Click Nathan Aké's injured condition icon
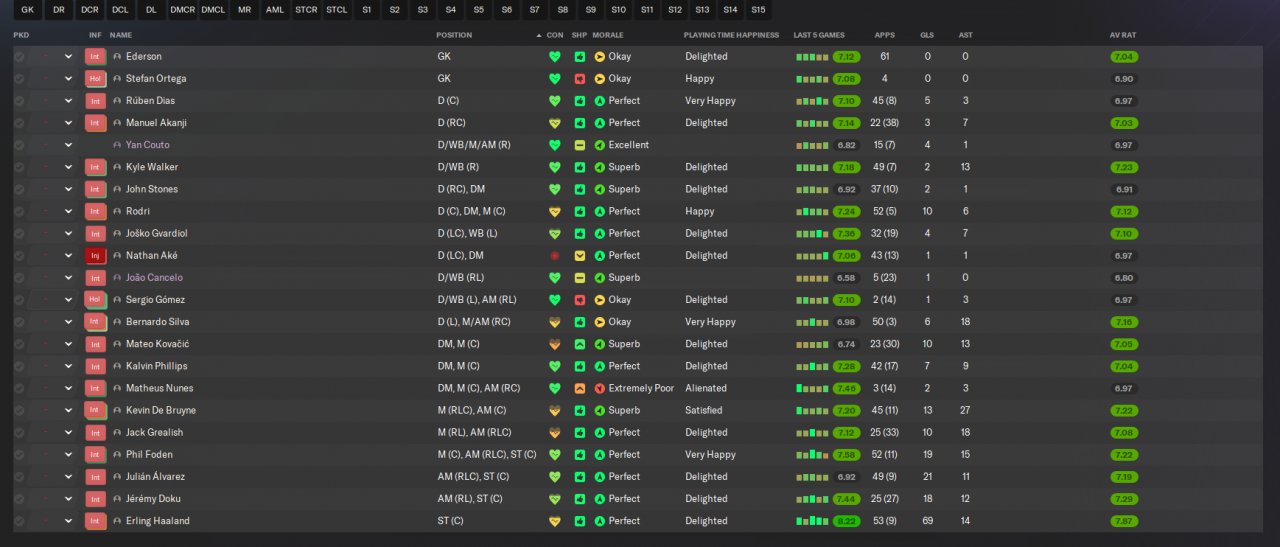 pyautogui.click(x=555, y=256)
